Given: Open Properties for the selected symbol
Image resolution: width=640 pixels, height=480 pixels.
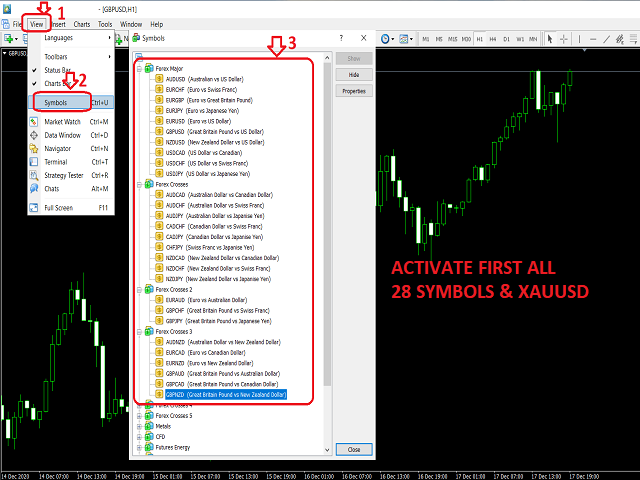Looking at the screenshot, I should point(354,91).
